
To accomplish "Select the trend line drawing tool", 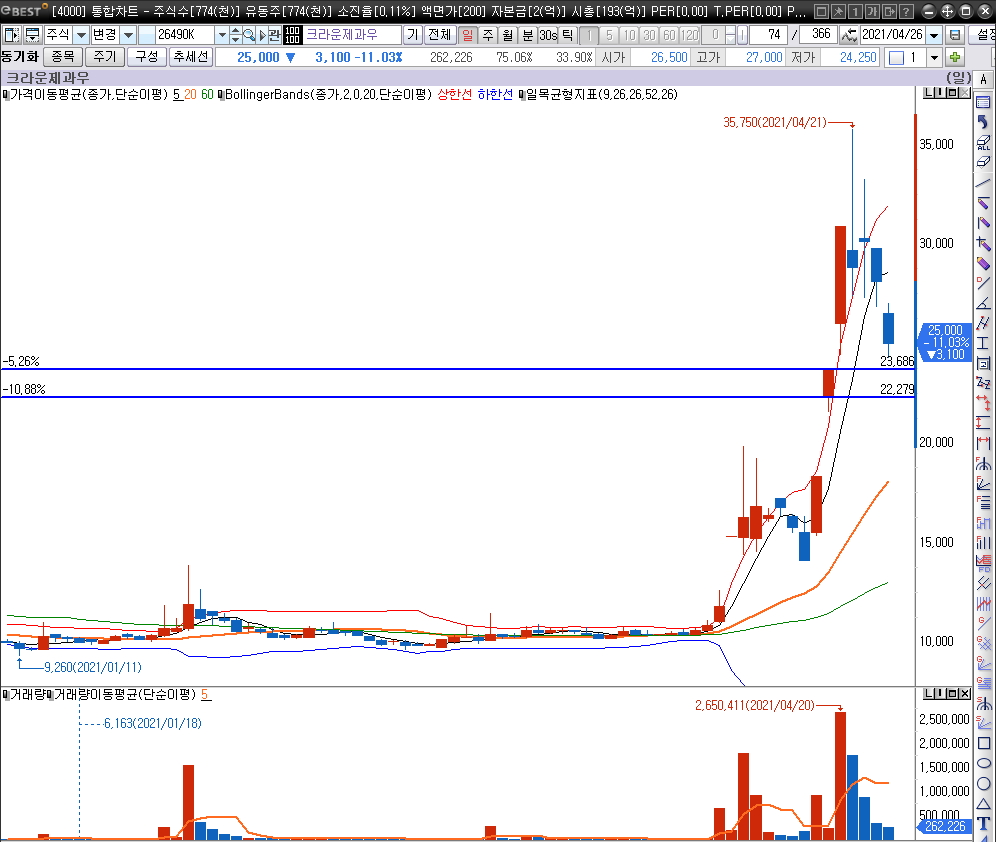I will click(x=983, y=183).
